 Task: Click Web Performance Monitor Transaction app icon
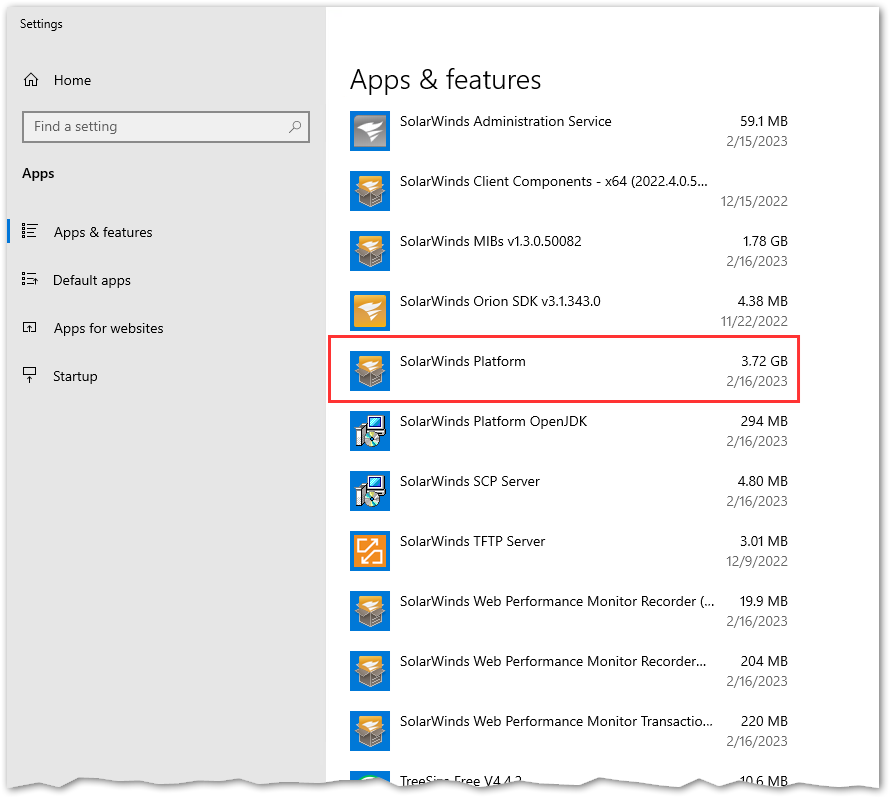[370, 731]
